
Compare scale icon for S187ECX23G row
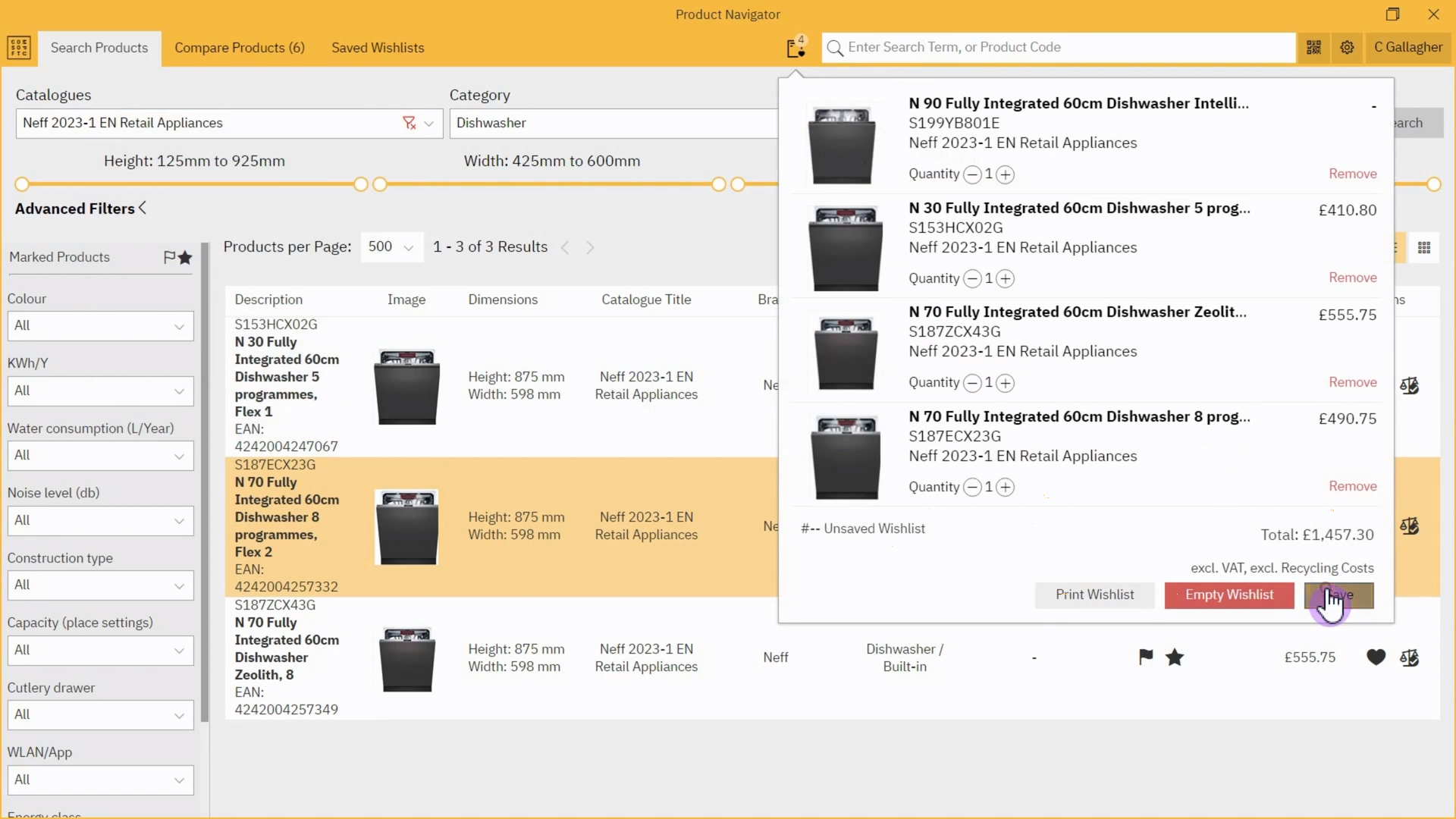click(1409, 526)
